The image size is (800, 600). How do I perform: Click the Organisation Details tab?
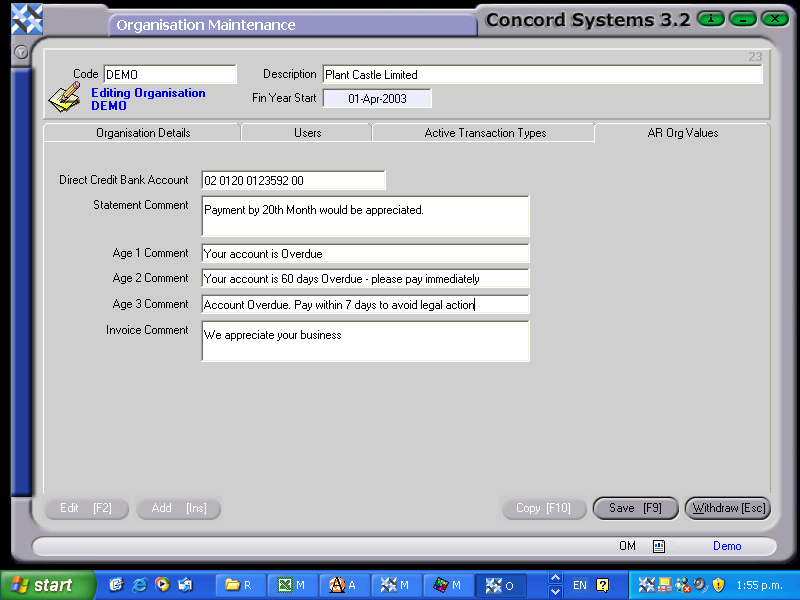pos(140,131)
